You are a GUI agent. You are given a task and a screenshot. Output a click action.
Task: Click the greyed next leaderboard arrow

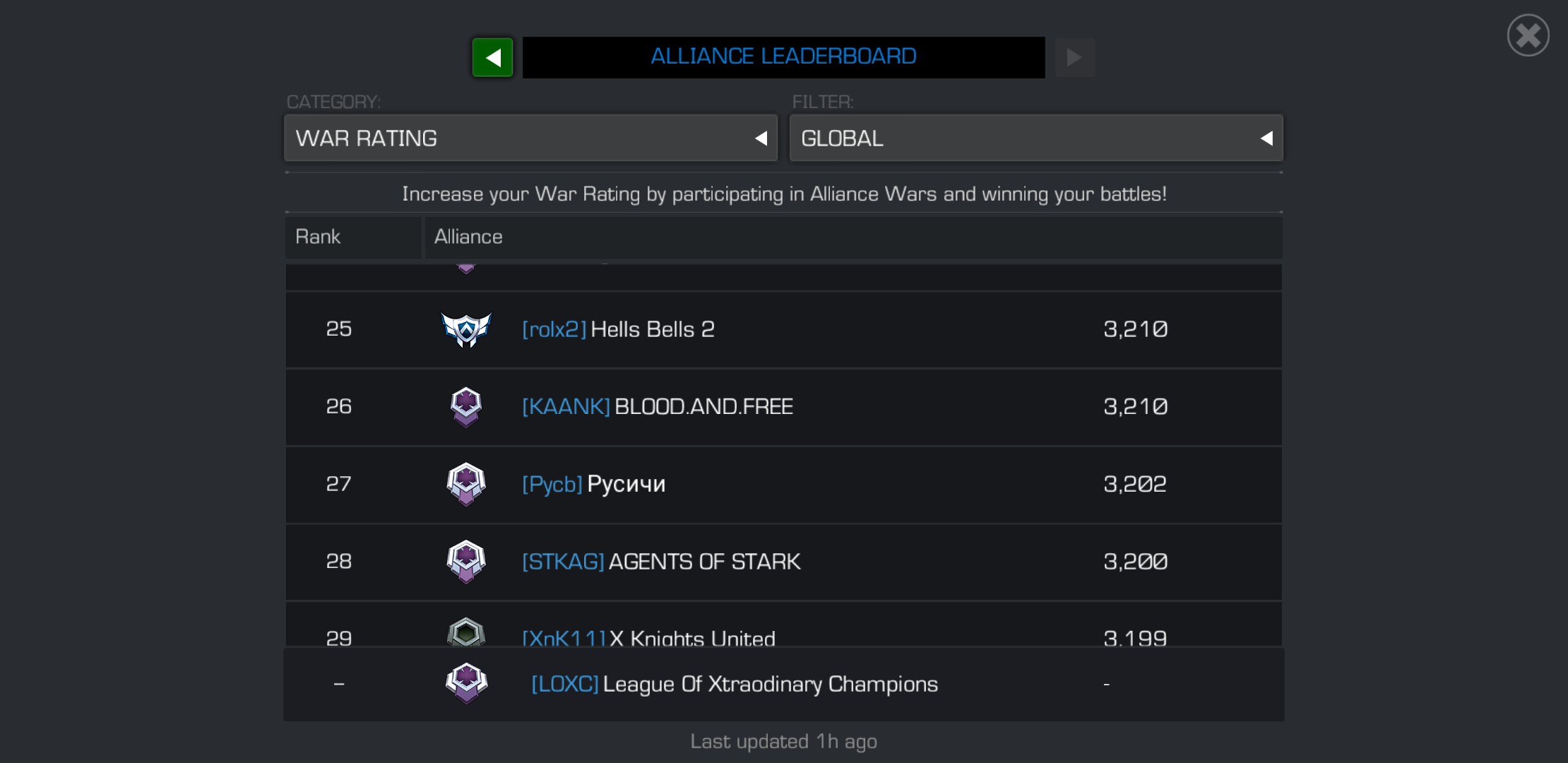[1074, 57]
